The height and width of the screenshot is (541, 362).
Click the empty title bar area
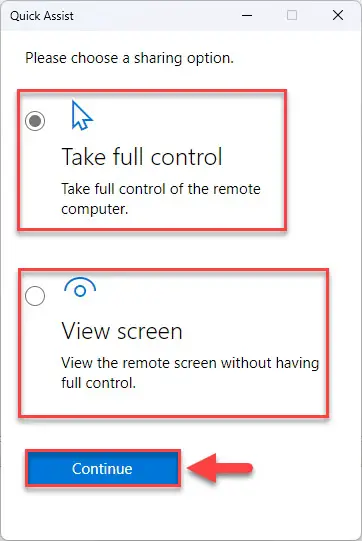pos(155,15)
